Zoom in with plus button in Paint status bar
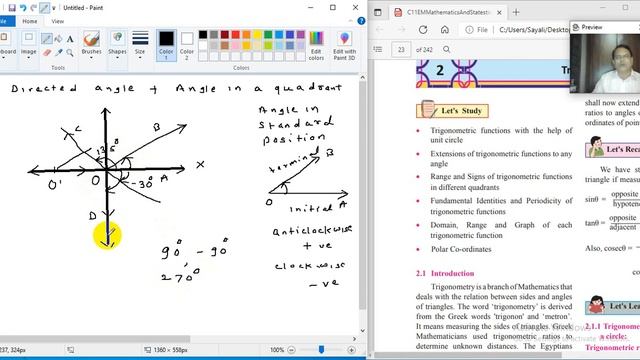Viewport: 640px width, 360px height. (351, 350)
